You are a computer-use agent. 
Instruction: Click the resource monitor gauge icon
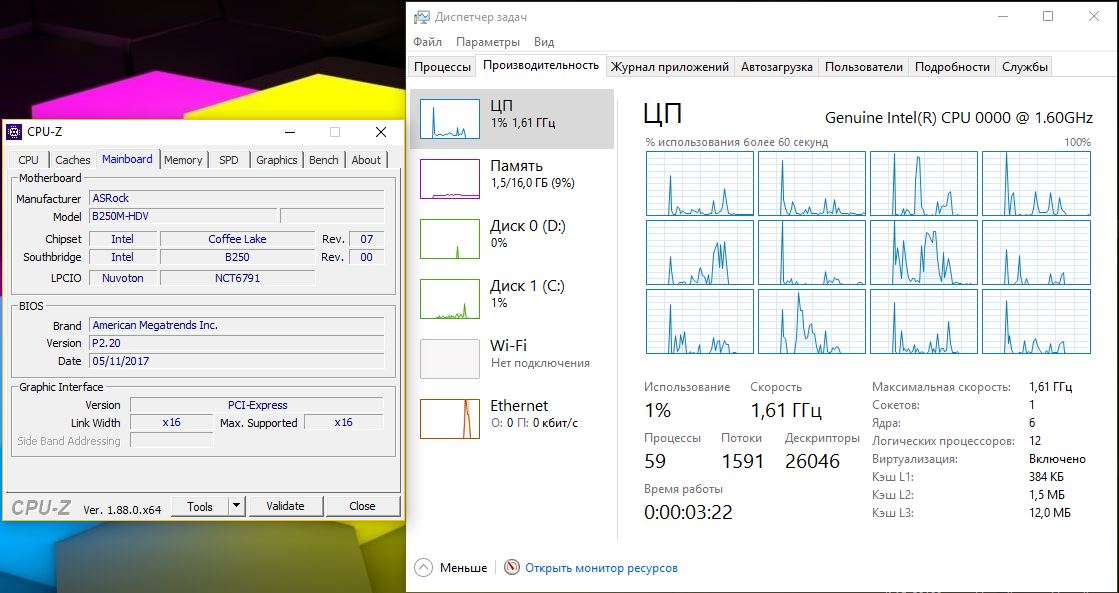tap(512, 568)
